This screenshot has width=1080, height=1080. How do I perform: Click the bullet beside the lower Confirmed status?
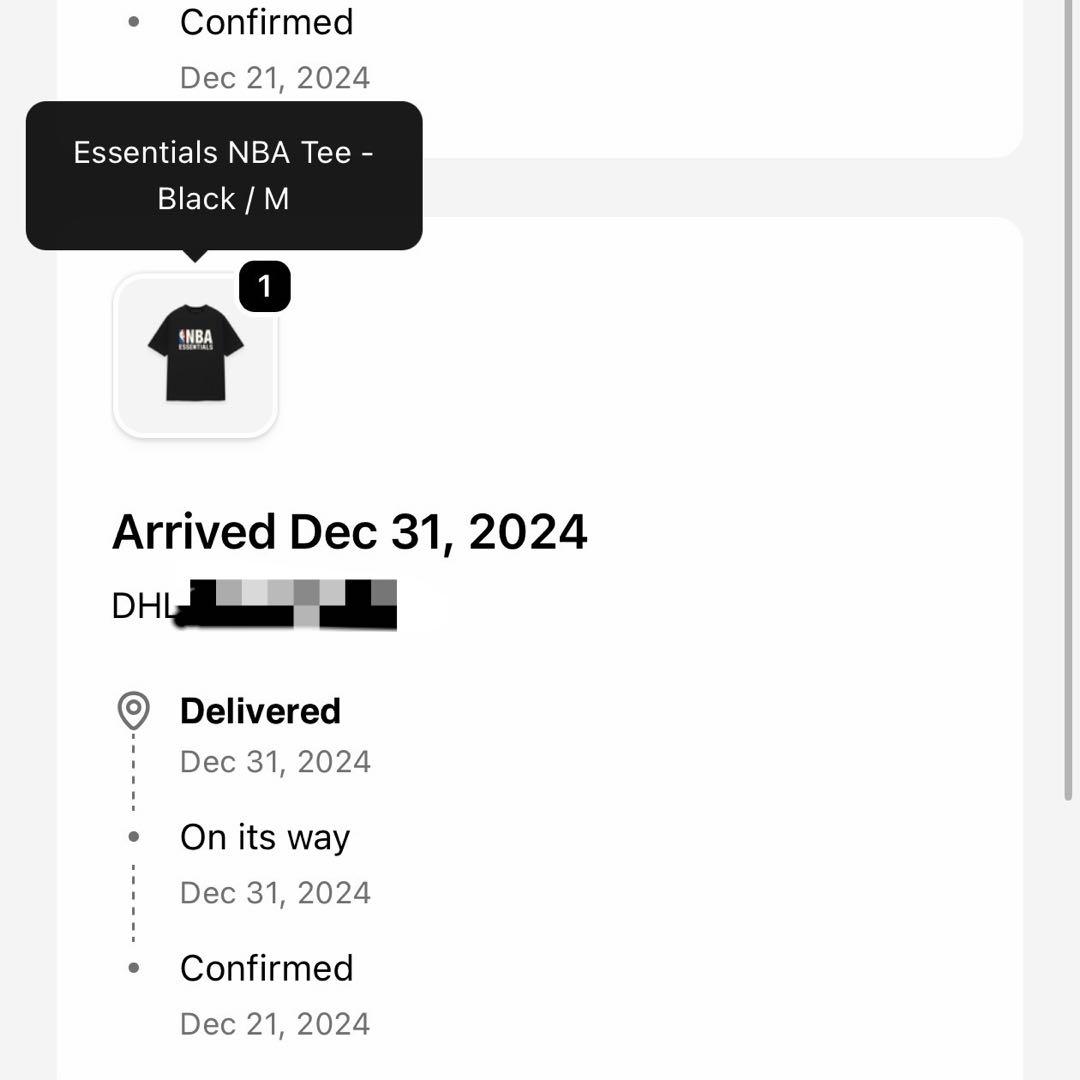134,968
